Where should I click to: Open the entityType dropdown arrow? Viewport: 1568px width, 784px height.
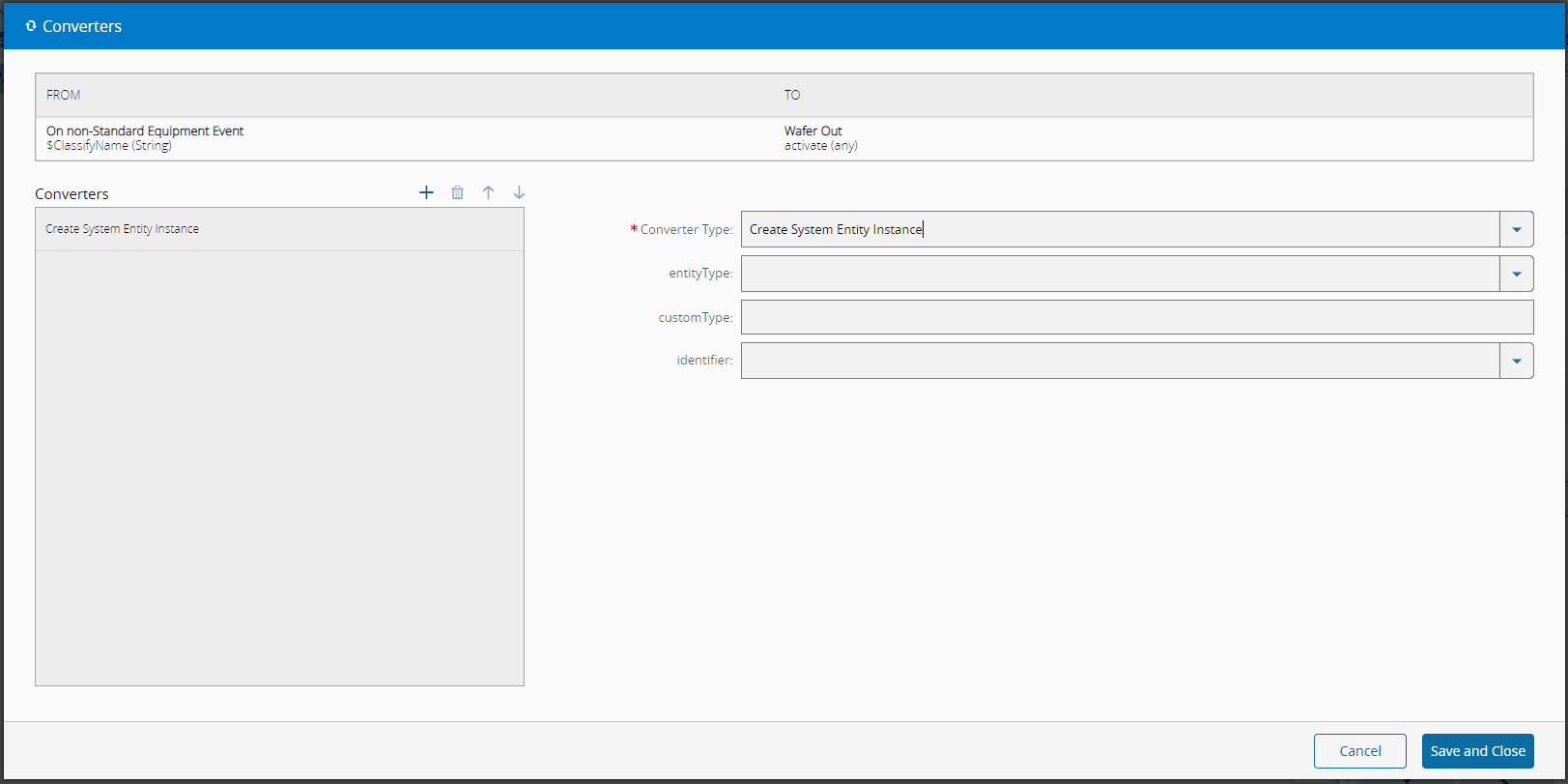coord(1516,274)
